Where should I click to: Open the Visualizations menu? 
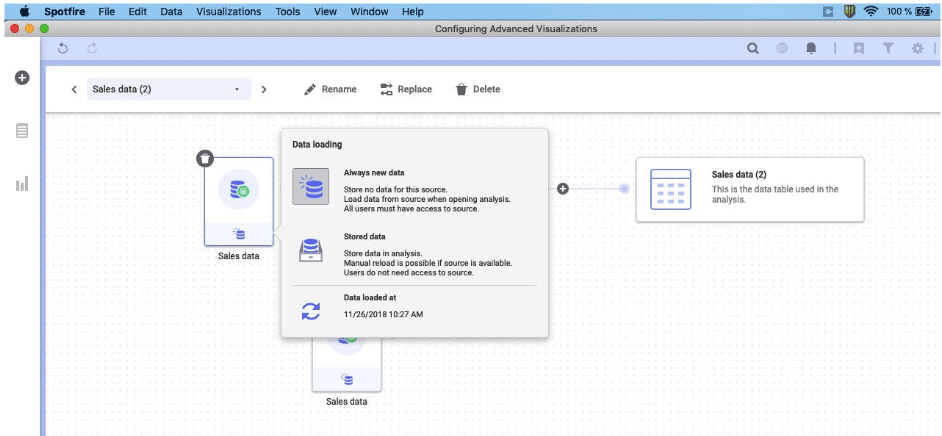[x=229, y=11]
